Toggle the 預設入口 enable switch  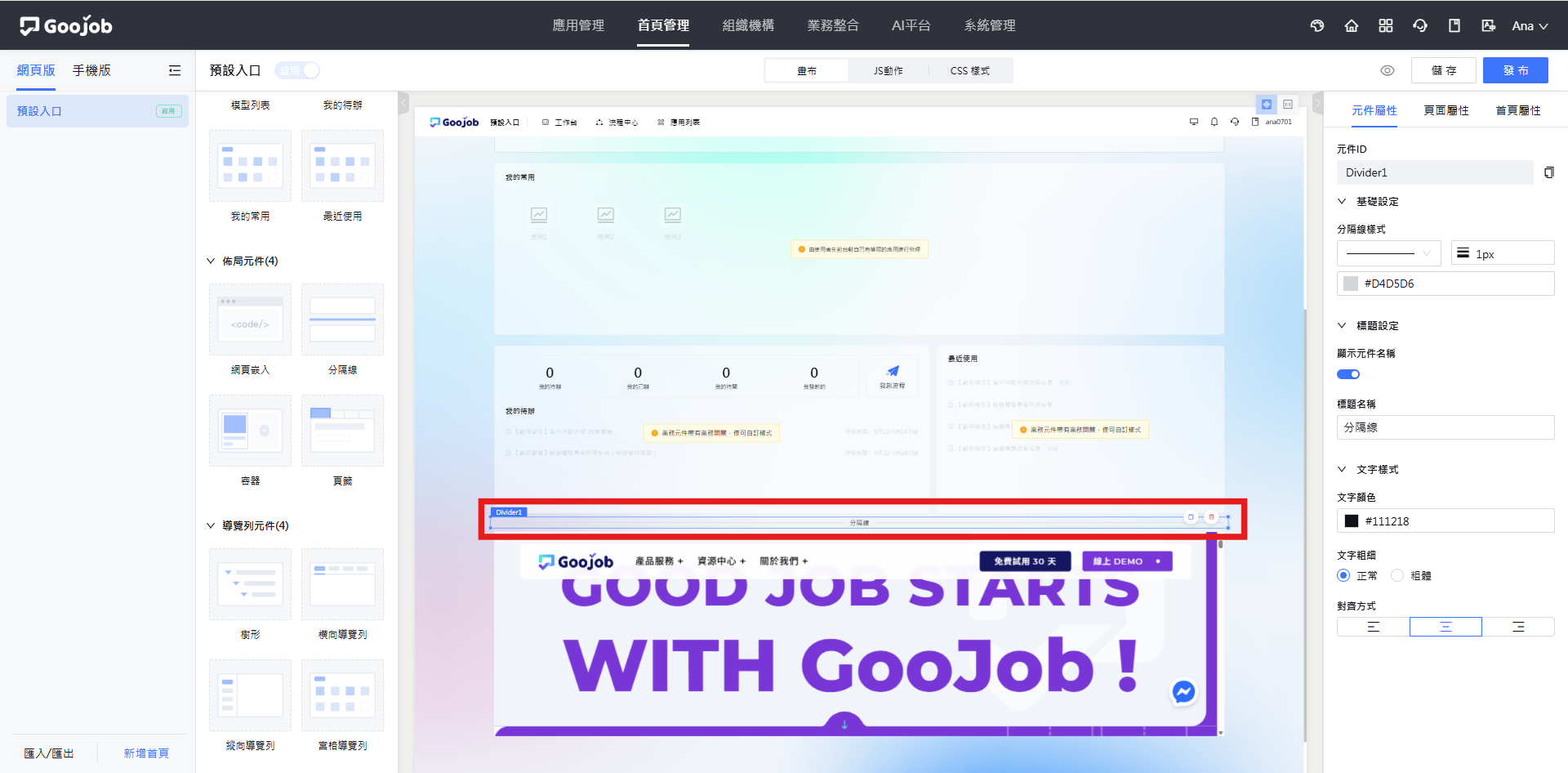click(x=297, y=70)
